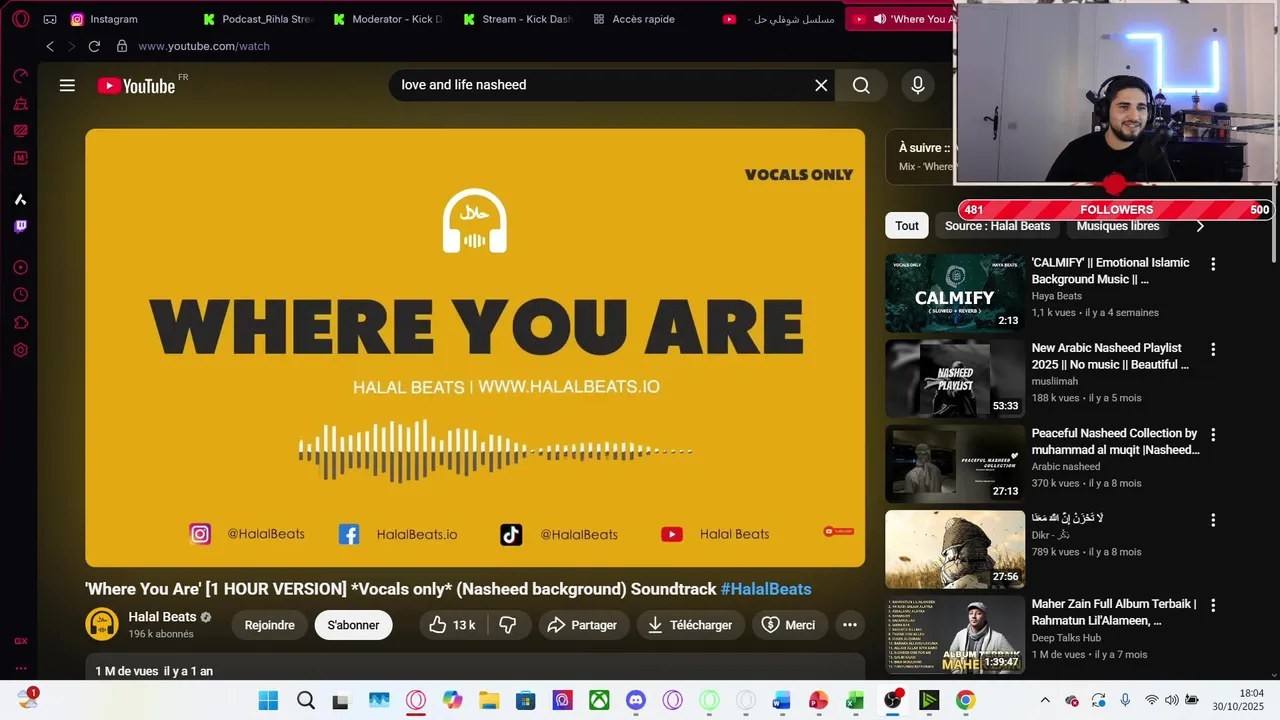Image resolution: width=1280 pixels, height=720 pixels.
Task: Click the S'abonner button
Action: click(353, 625)
